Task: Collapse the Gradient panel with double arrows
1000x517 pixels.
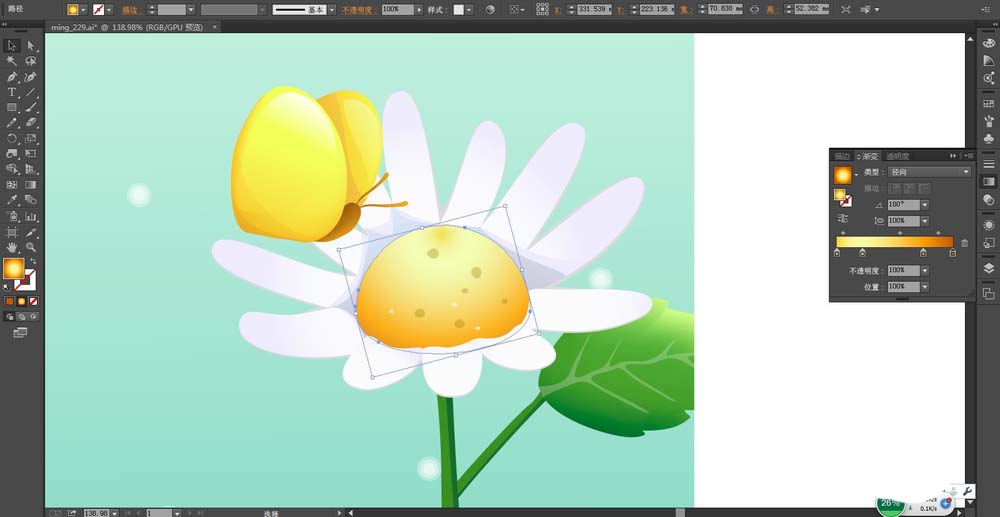Action: [x=953, y=156]
